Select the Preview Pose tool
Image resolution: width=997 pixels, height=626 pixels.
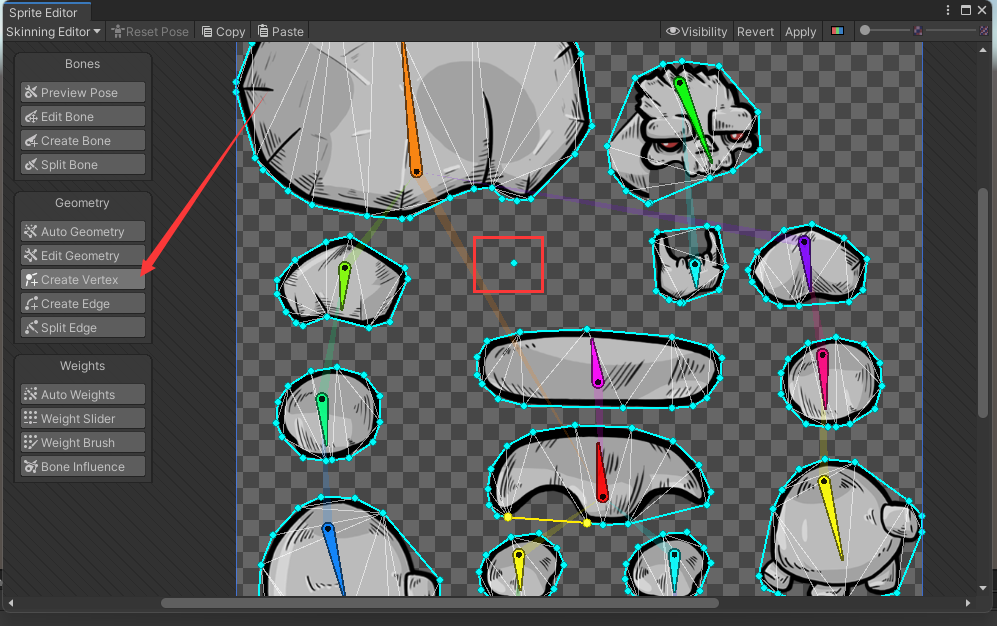point(82,92)
